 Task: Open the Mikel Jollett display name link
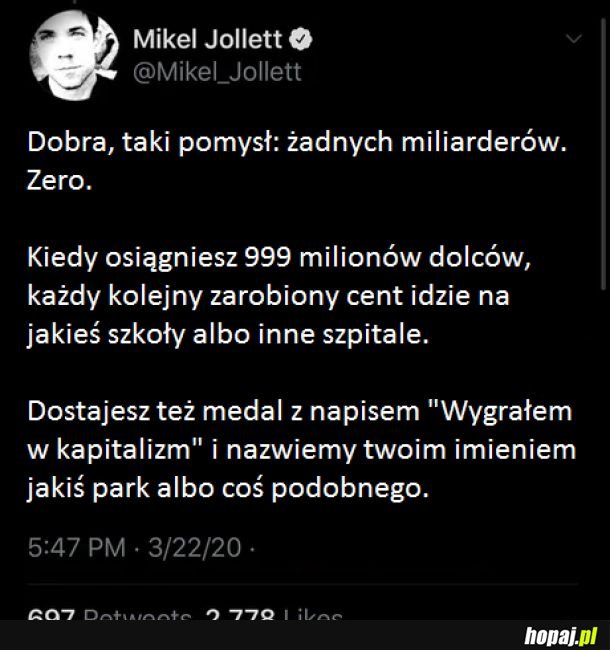coord(208,40)
